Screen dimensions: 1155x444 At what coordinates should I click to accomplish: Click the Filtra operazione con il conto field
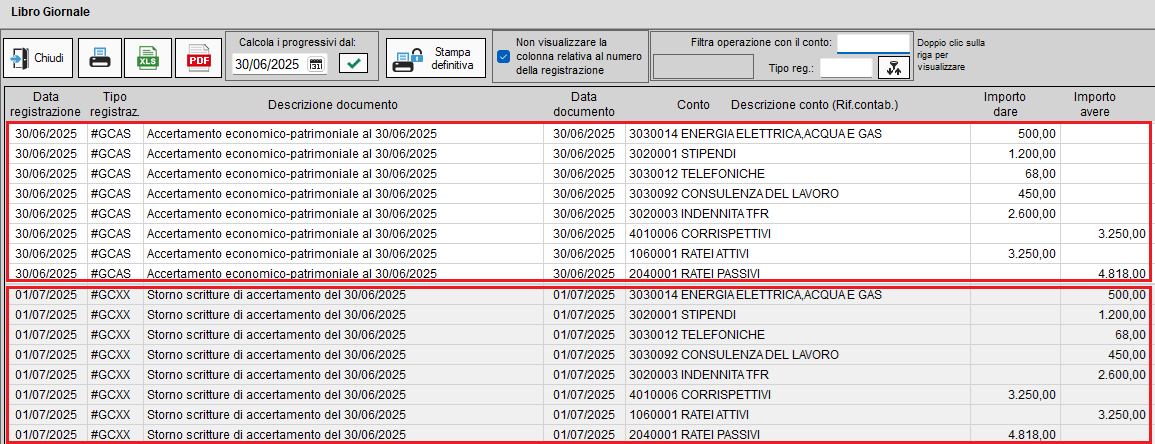(x=873, y=43)
